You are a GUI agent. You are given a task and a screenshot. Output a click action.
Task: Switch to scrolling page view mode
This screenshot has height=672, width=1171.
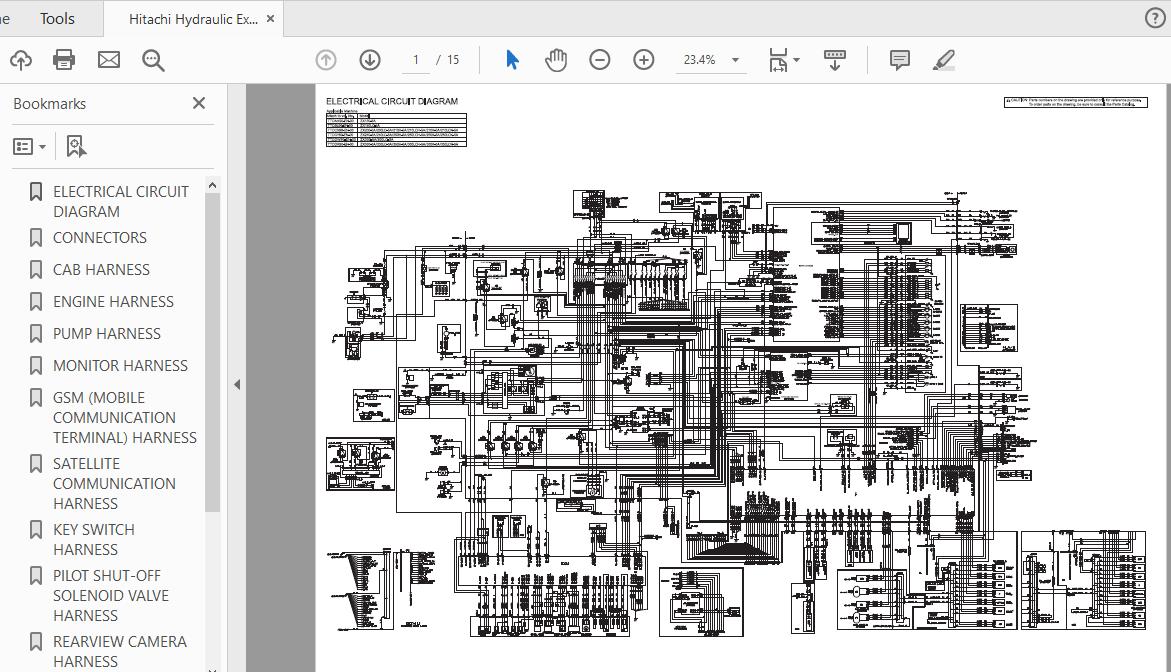[834, 59]
